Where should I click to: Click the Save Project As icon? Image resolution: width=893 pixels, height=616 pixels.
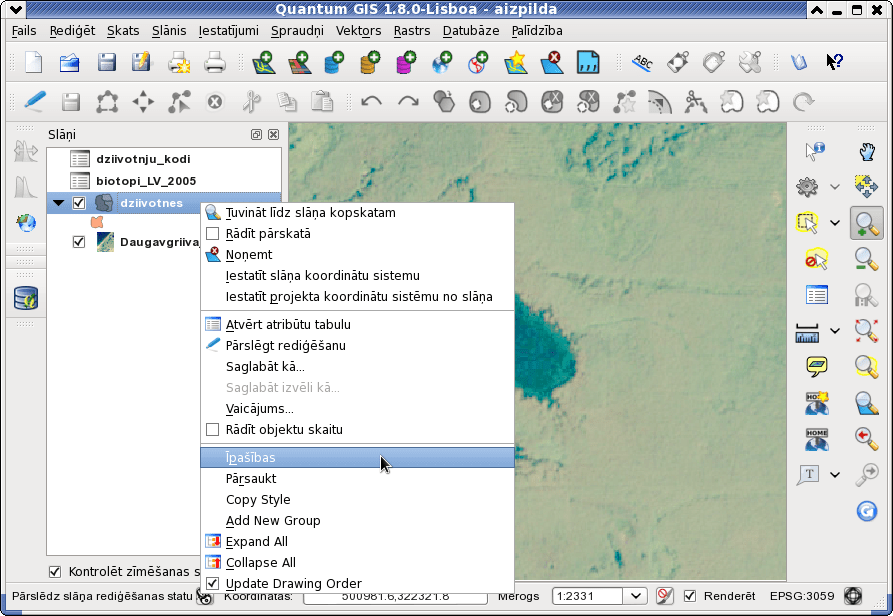141,62
